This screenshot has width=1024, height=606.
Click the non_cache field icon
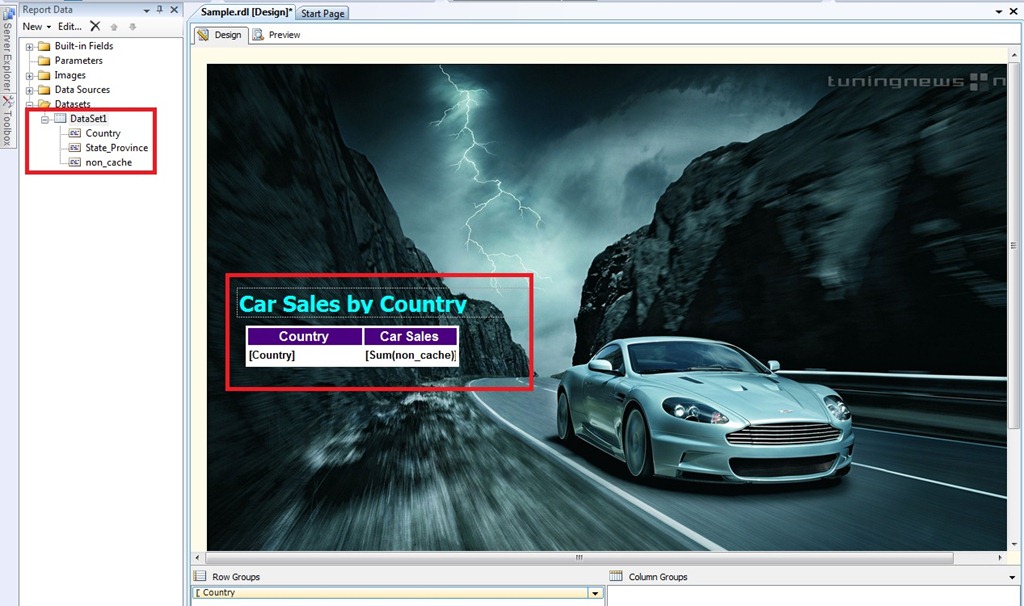(74, 163)
